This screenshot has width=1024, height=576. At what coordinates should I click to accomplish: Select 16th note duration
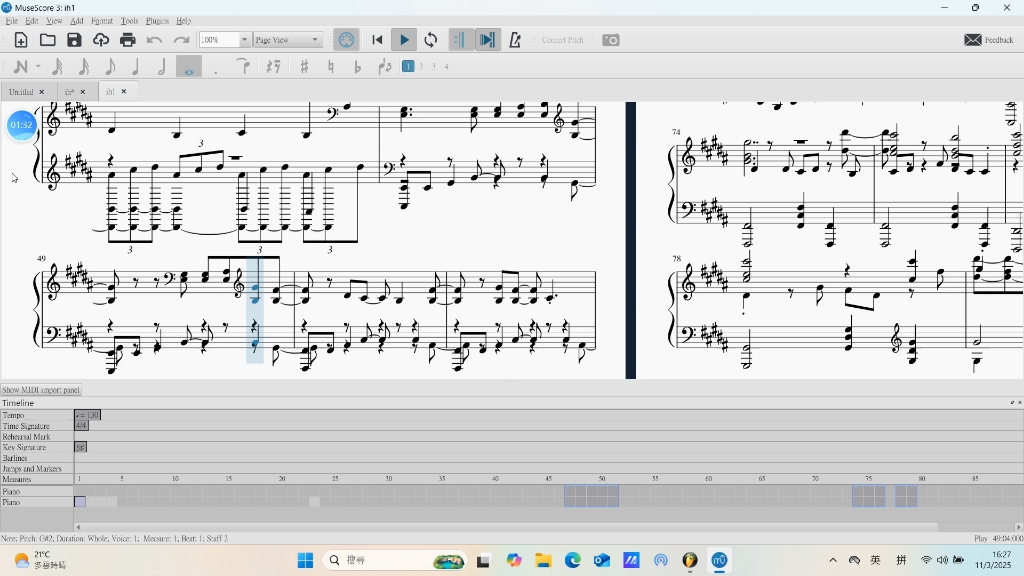[84, 67]
